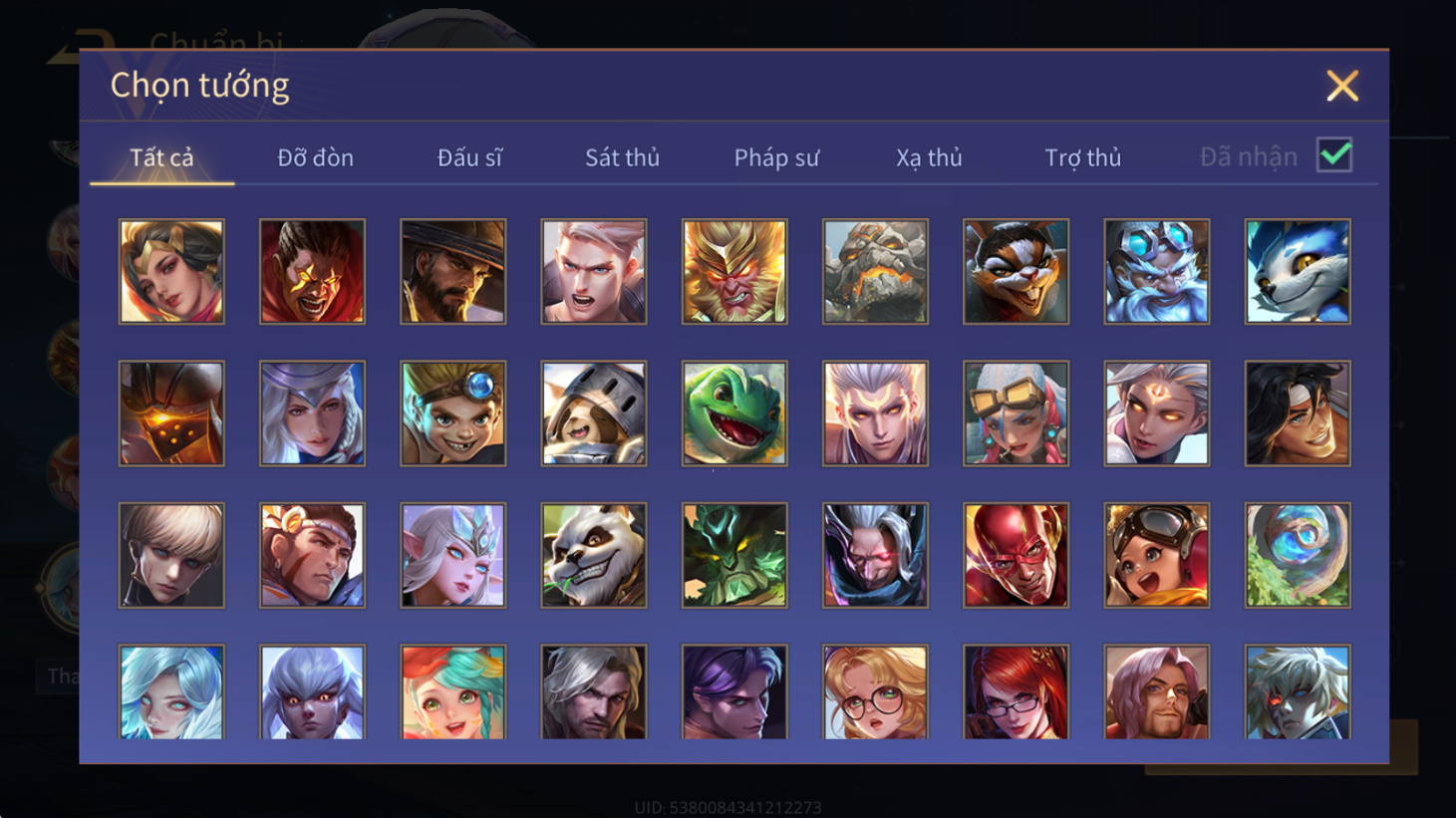This screenshot has width=1456, height=818.
Task: Select the Flash hero with red mask
Action: click(x=1016, y=555)
